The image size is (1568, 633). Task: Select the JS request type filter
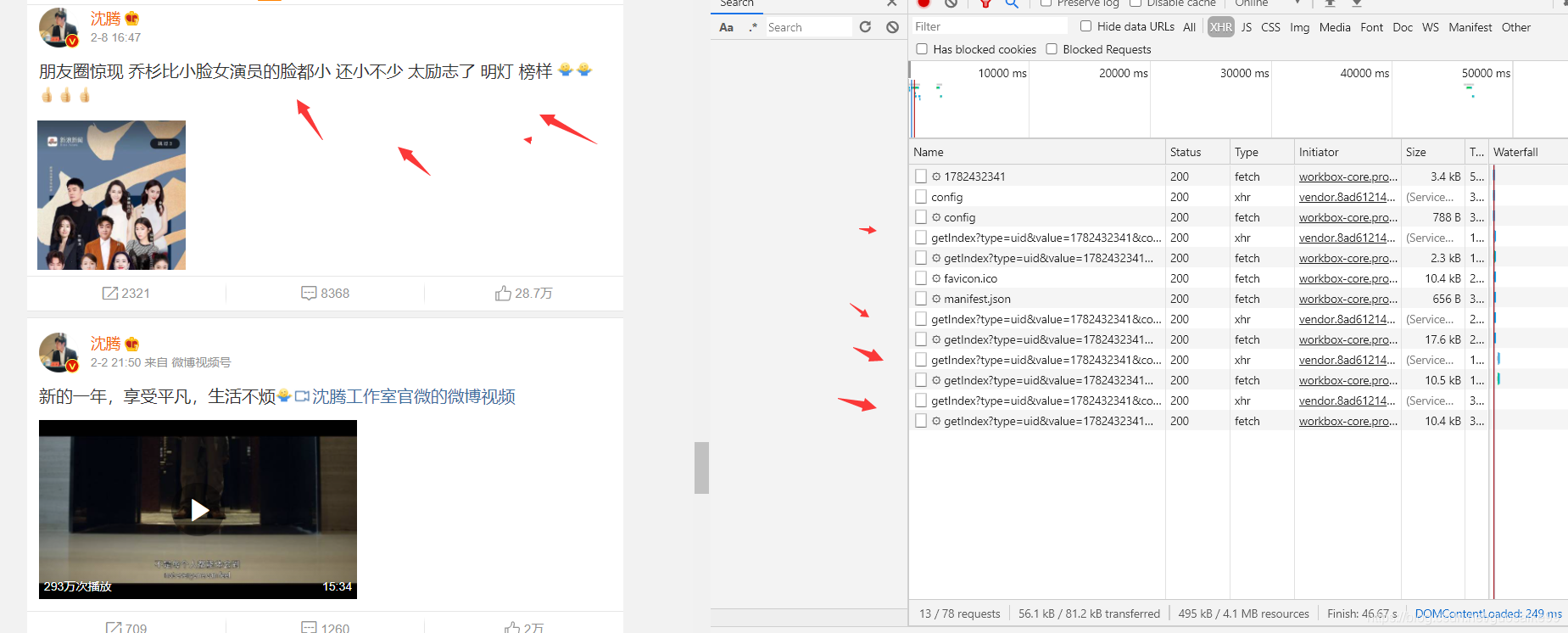[1247, 27]
